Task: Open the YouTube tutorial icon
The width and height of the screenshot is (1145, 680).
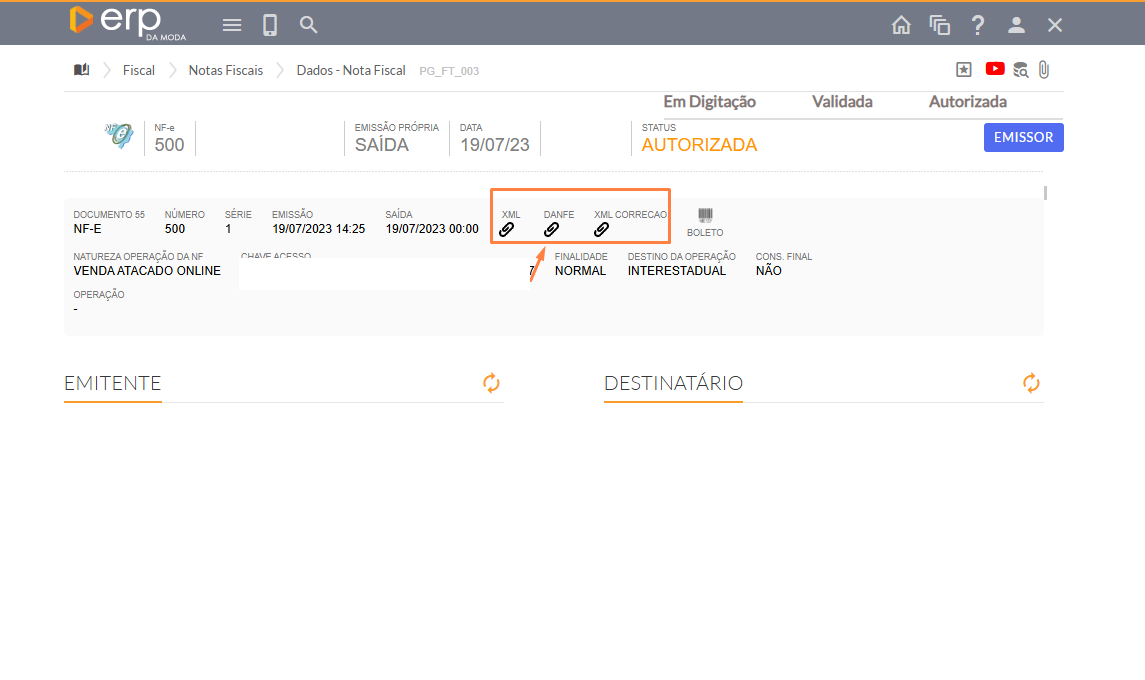Action: [995, 69]
